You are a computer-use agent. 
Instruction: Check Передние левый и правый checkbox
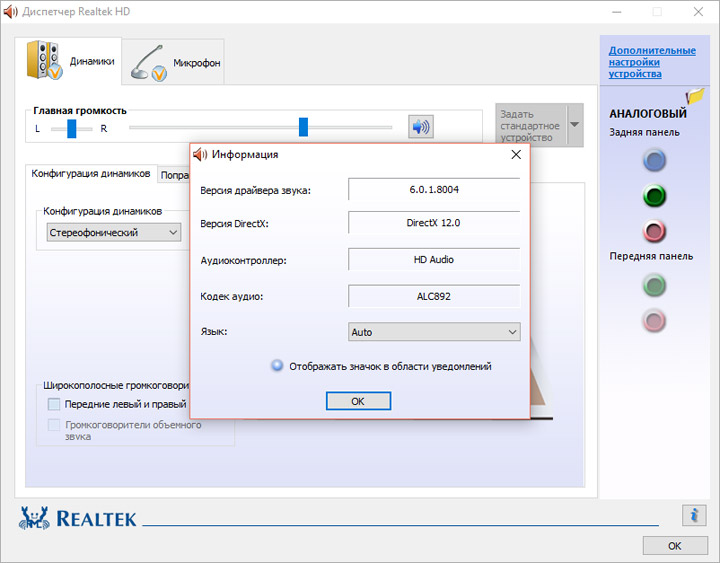(x=54, y=404)
